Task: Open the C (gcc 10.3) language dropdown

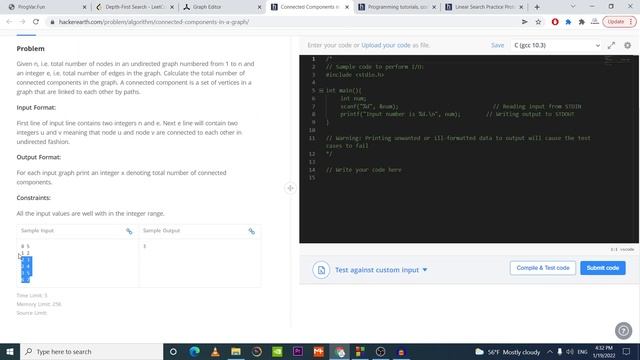Action: click(557, 45)
